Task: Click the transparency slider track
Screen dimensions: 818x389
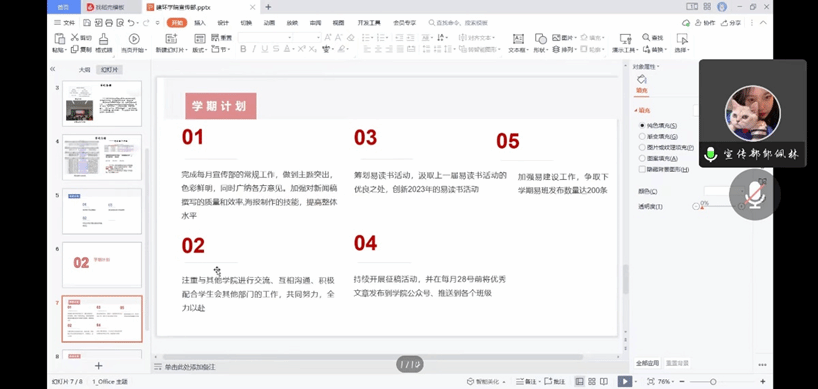Action: click(719, 206)
